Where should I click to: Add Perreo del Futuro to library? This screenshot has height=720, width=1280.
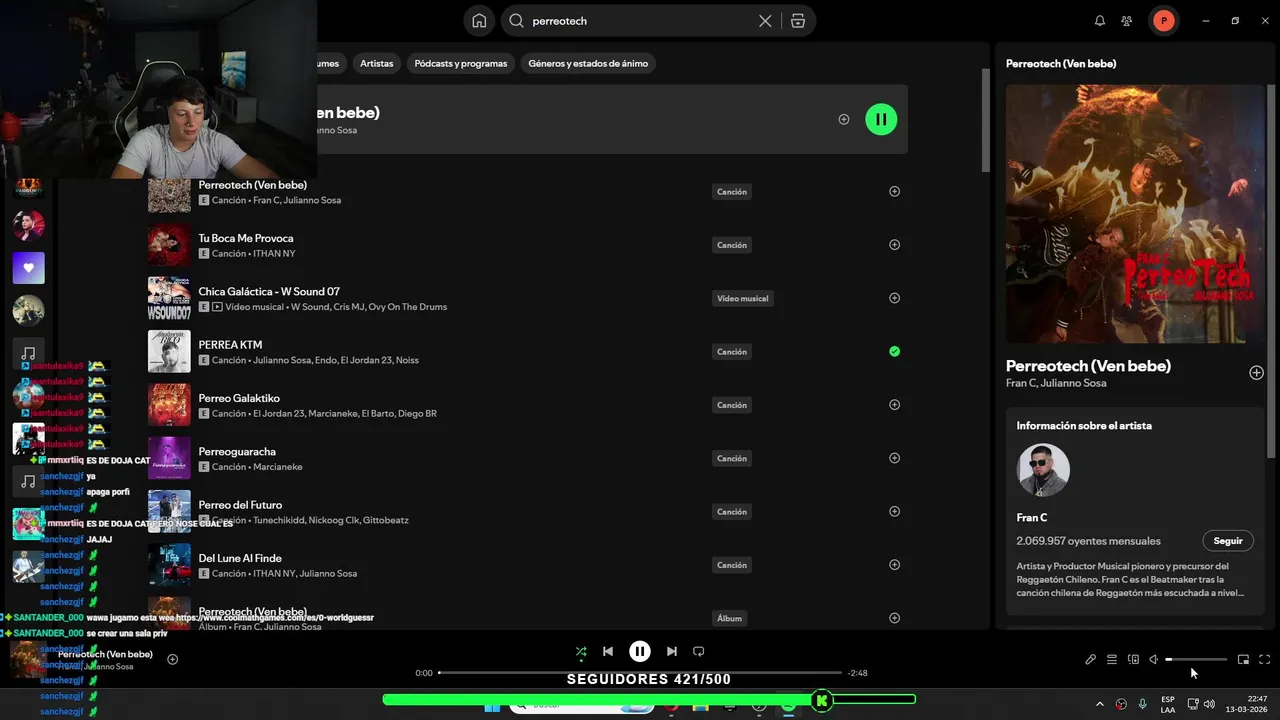[x=894, y=511]
